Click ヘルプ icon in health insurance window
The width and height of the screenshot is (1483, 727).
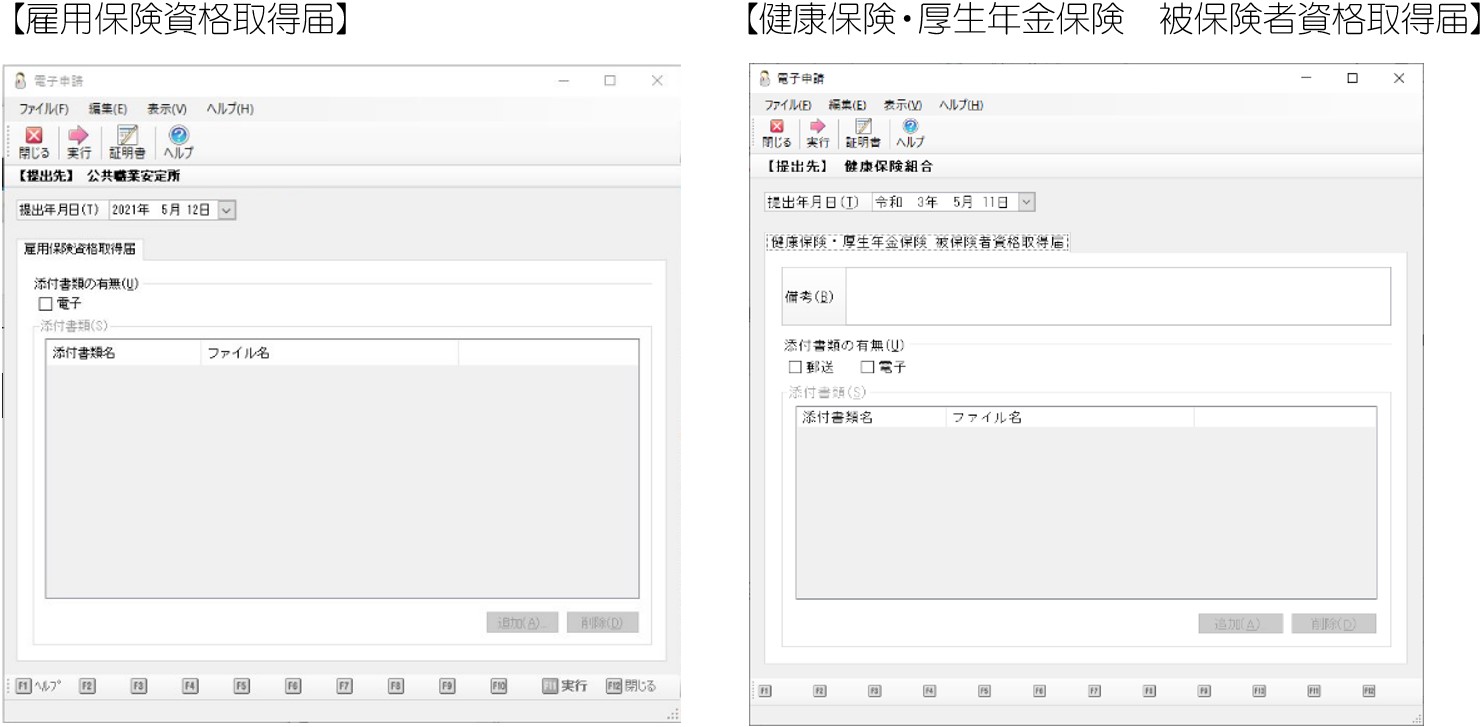(x=910, y=126)
